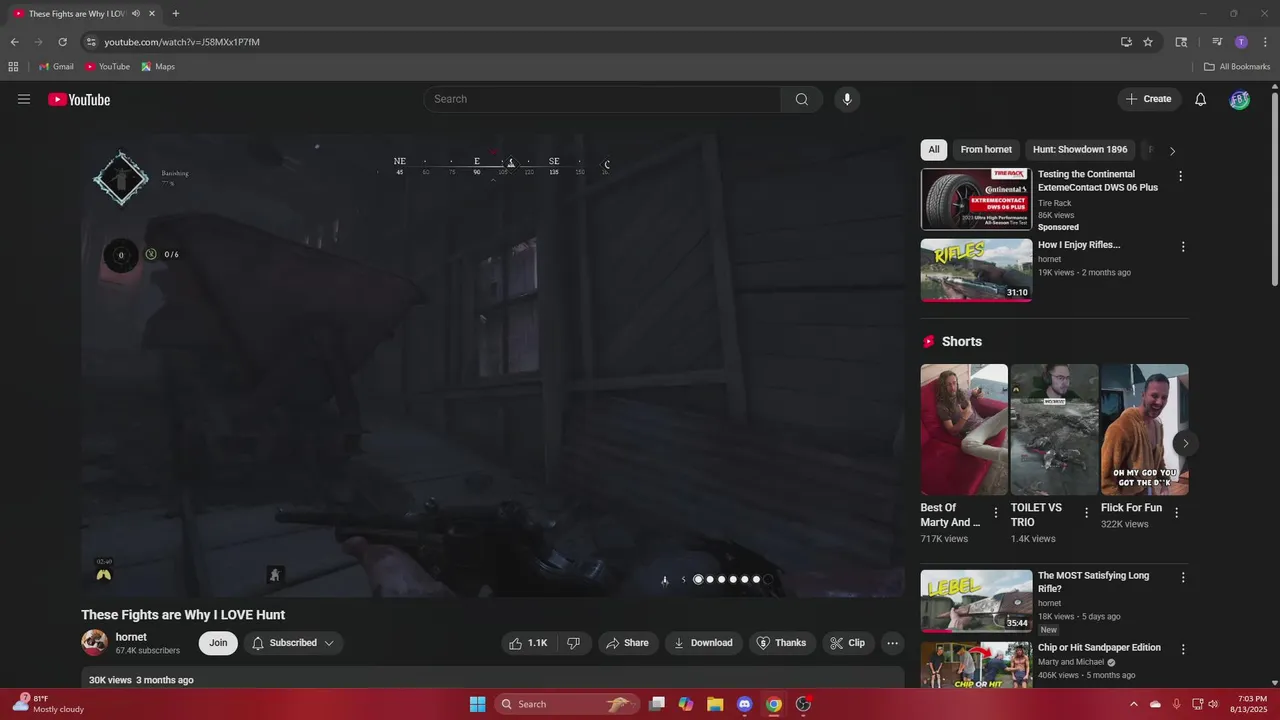Join the hornet channel membership
Viewport: 1280px width, 720px height.
point(218,643)
